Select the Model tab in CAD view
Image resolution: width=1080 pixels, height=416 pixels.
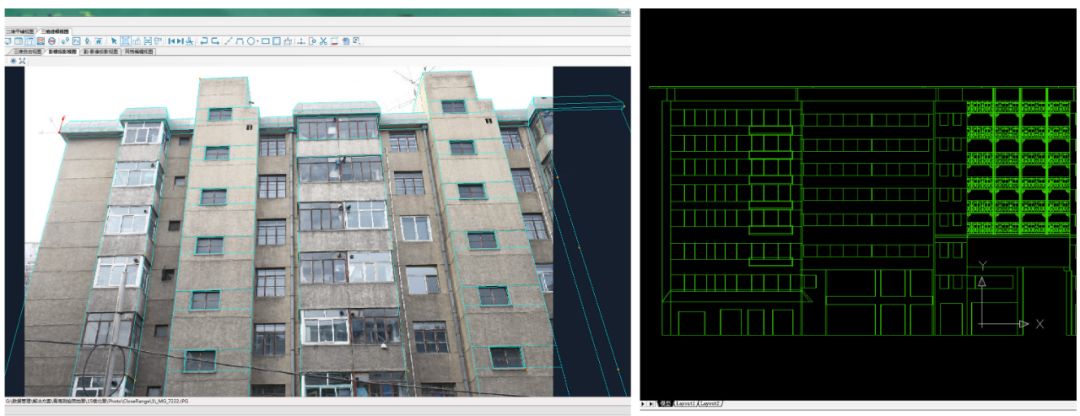point(665,403)
